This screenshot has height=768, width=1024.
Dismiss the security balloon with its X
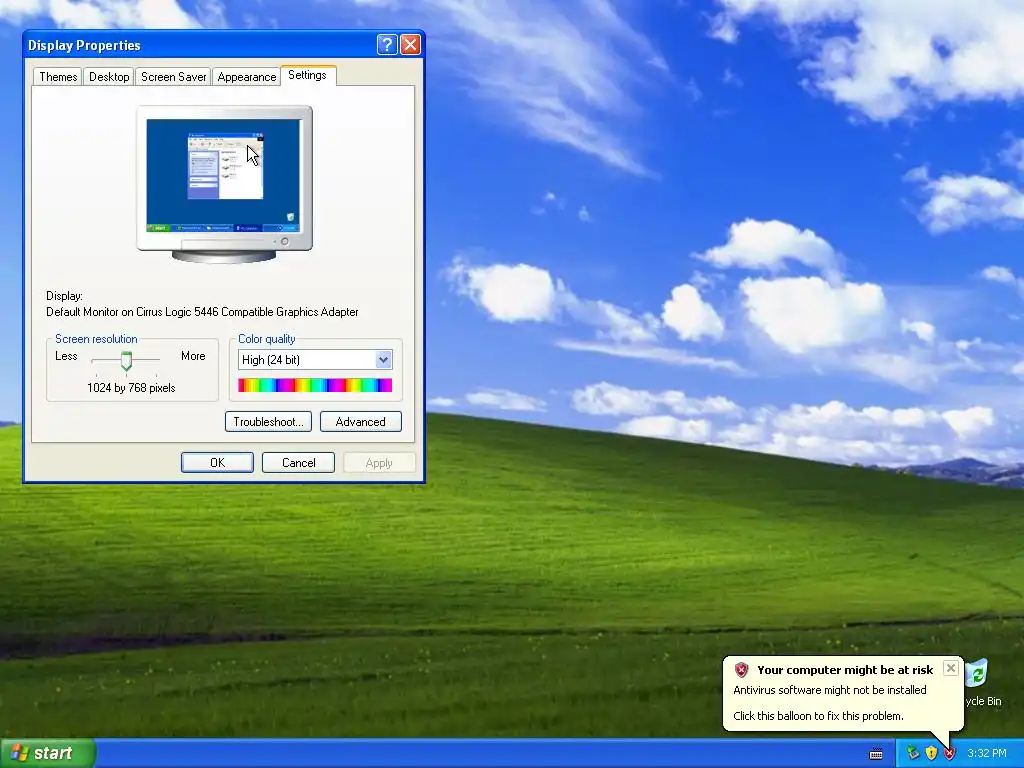pyautogui.click(x=951, y=668)
